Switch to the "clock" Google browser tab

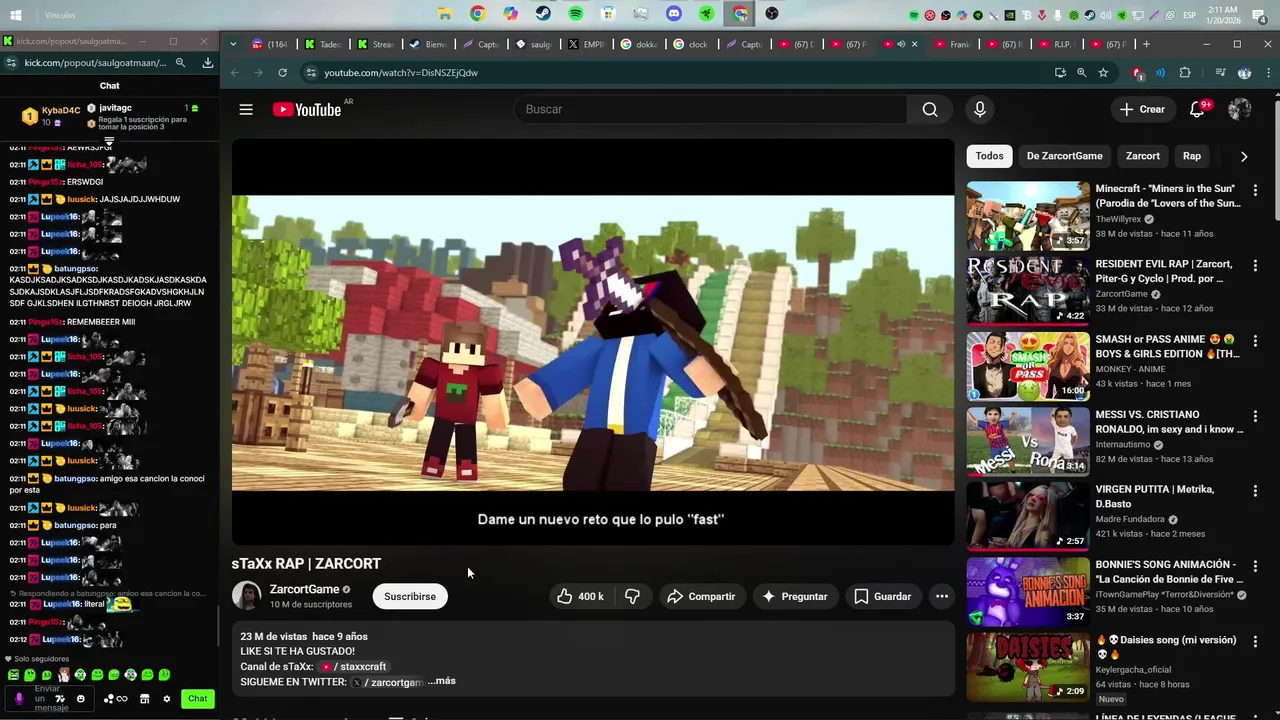[x=690, y=44]
